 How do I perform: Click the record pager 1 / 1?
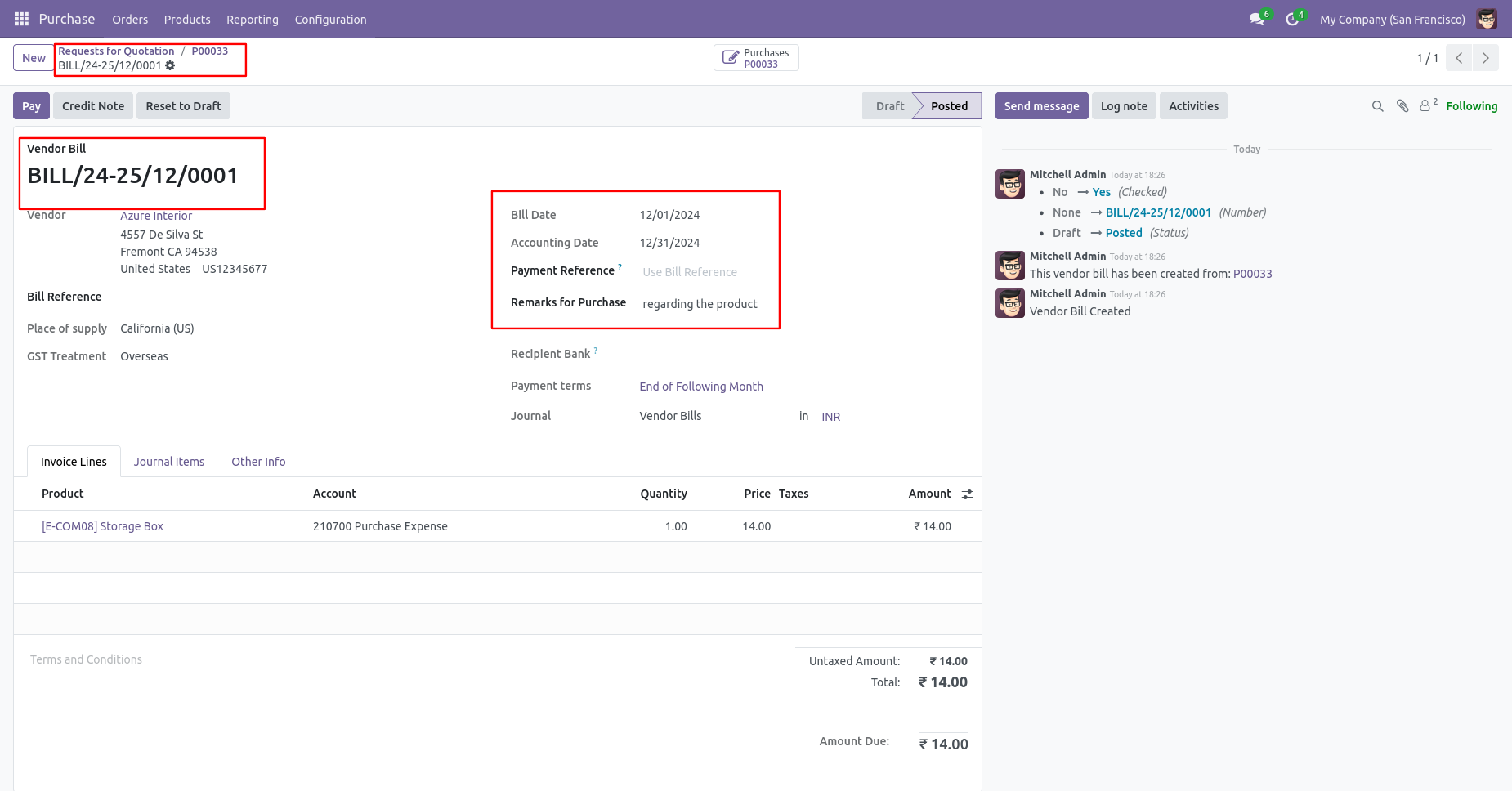coord(1427,58)
